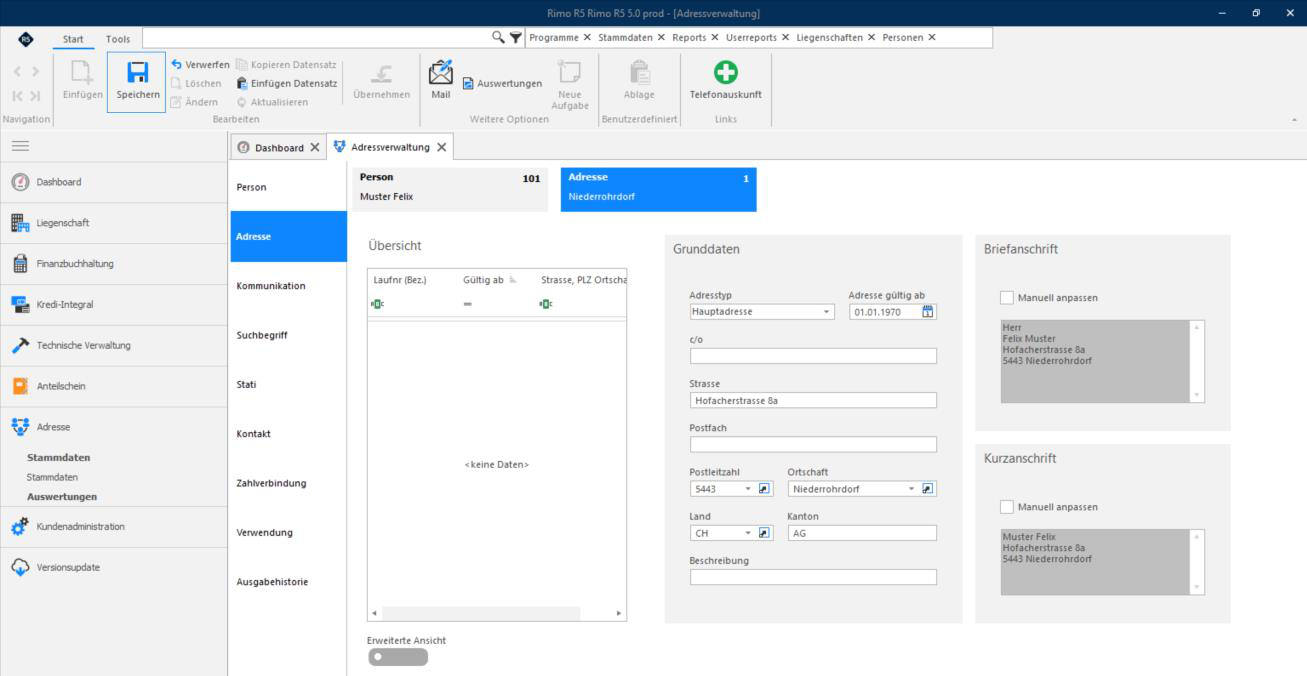
Task: Check Manuell anpassen under Briefanschrift
Action: (1007, 297)
